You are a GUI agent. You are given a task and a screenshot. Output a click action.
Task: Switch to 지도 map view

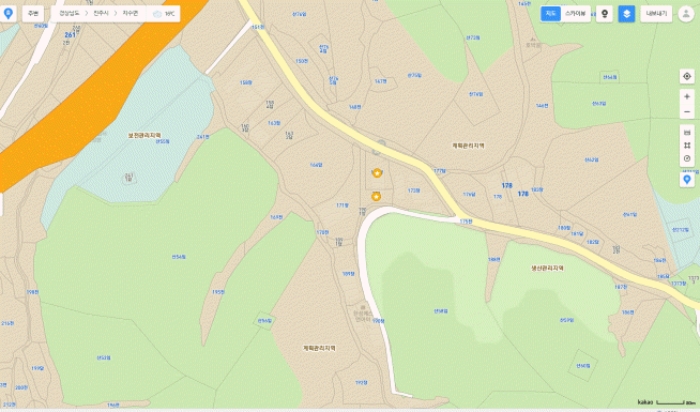coord(550,14)
